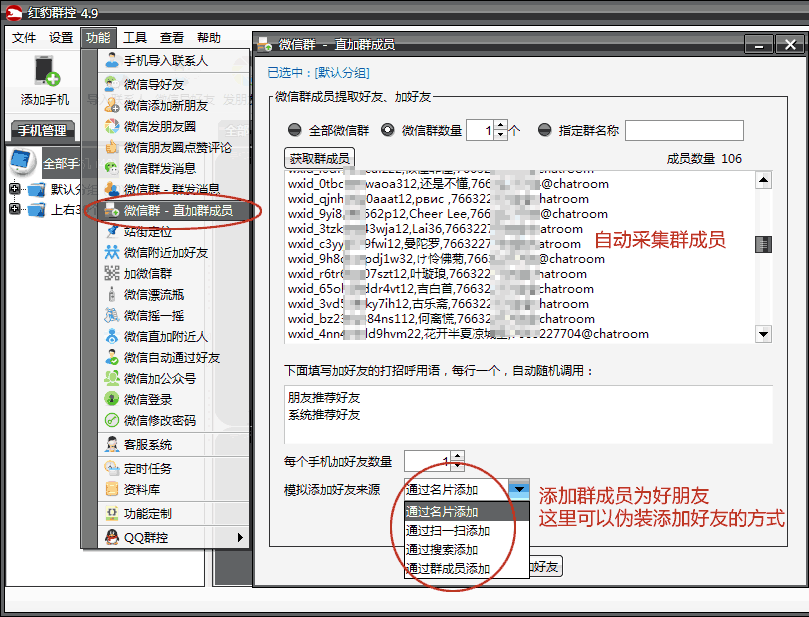The width and height of the screenshot is (809, 617).
Task: Expand the 默认分组 tree node
Action: coord(15,189)
